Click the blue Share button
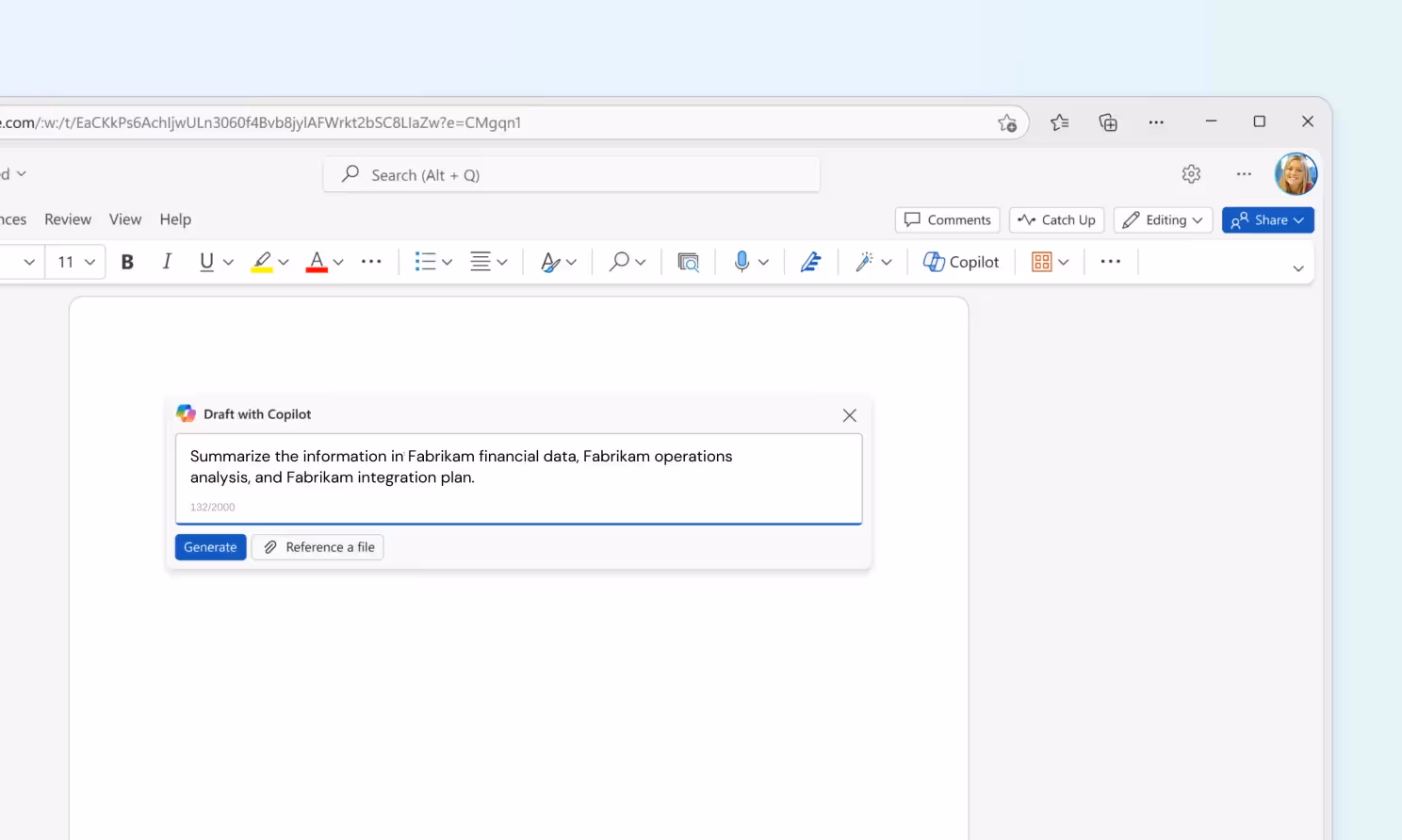This screenshot has width=1402, height=840. pyautogui.click(x=1268, y=219)
